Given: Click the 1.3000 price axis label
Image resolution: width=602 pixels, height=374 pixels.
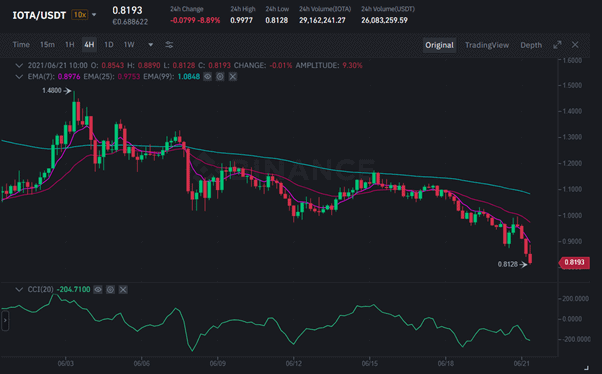Looking at the screenshot, I should pyautogui.click(x=572, y=137).
